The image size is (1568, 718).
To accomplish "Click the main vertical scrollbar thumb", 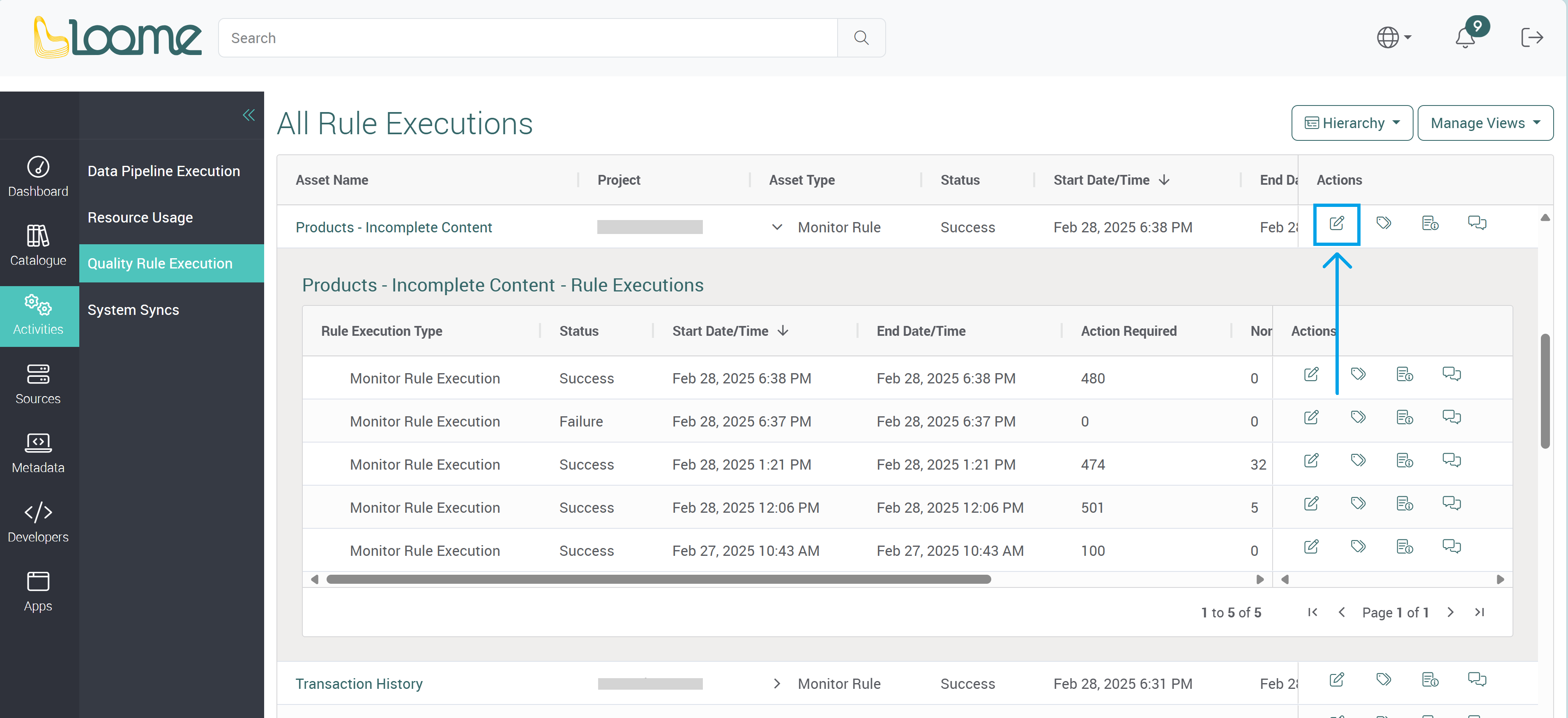I will coord(1545,391).
